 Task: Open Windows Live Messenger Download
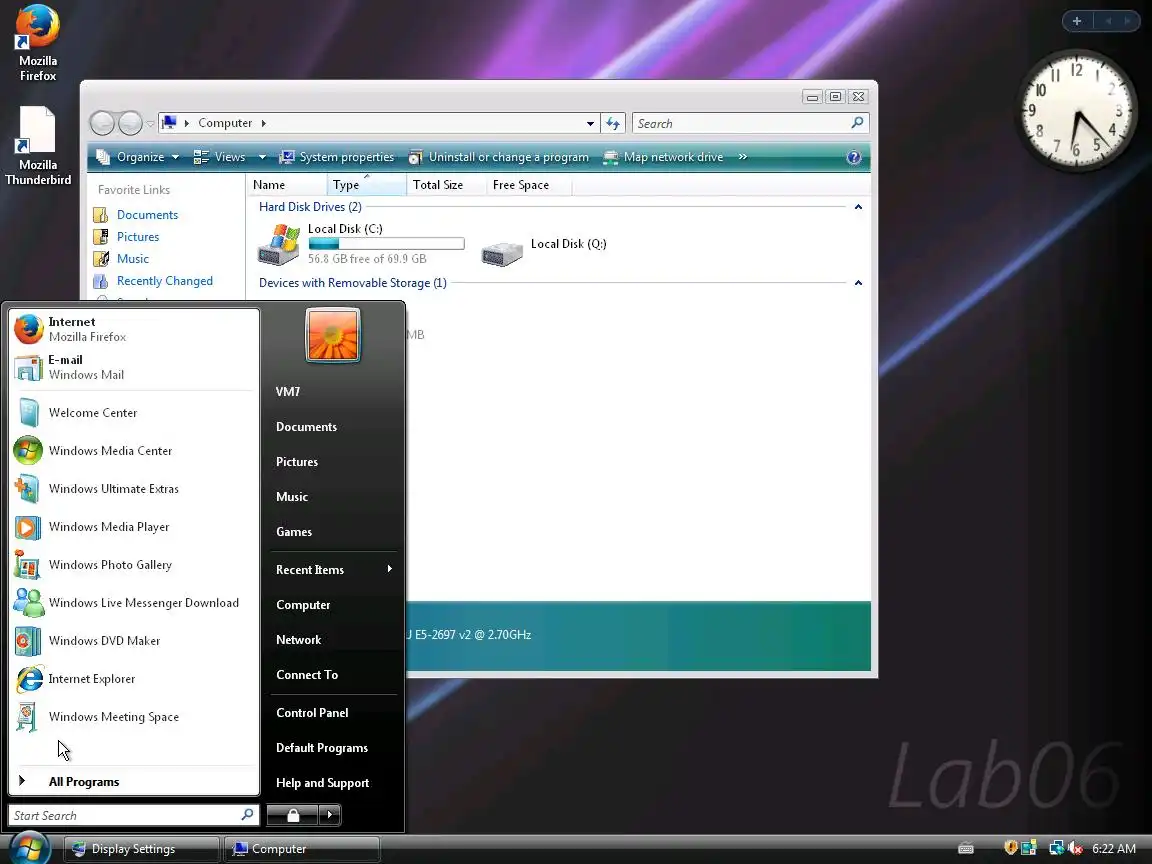point(134,602)
